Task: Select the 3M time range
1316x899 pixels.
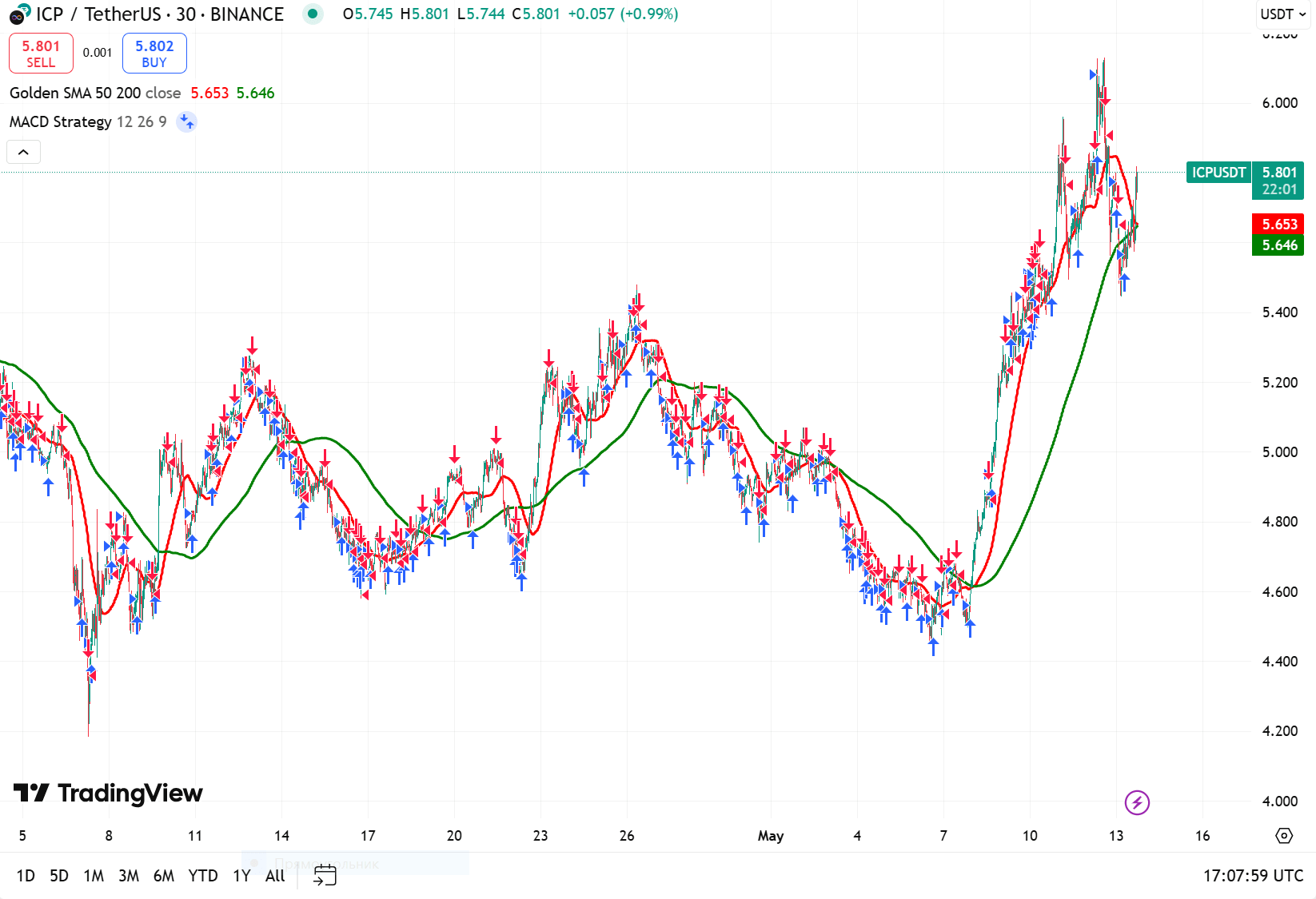Action: pos(129,875)
